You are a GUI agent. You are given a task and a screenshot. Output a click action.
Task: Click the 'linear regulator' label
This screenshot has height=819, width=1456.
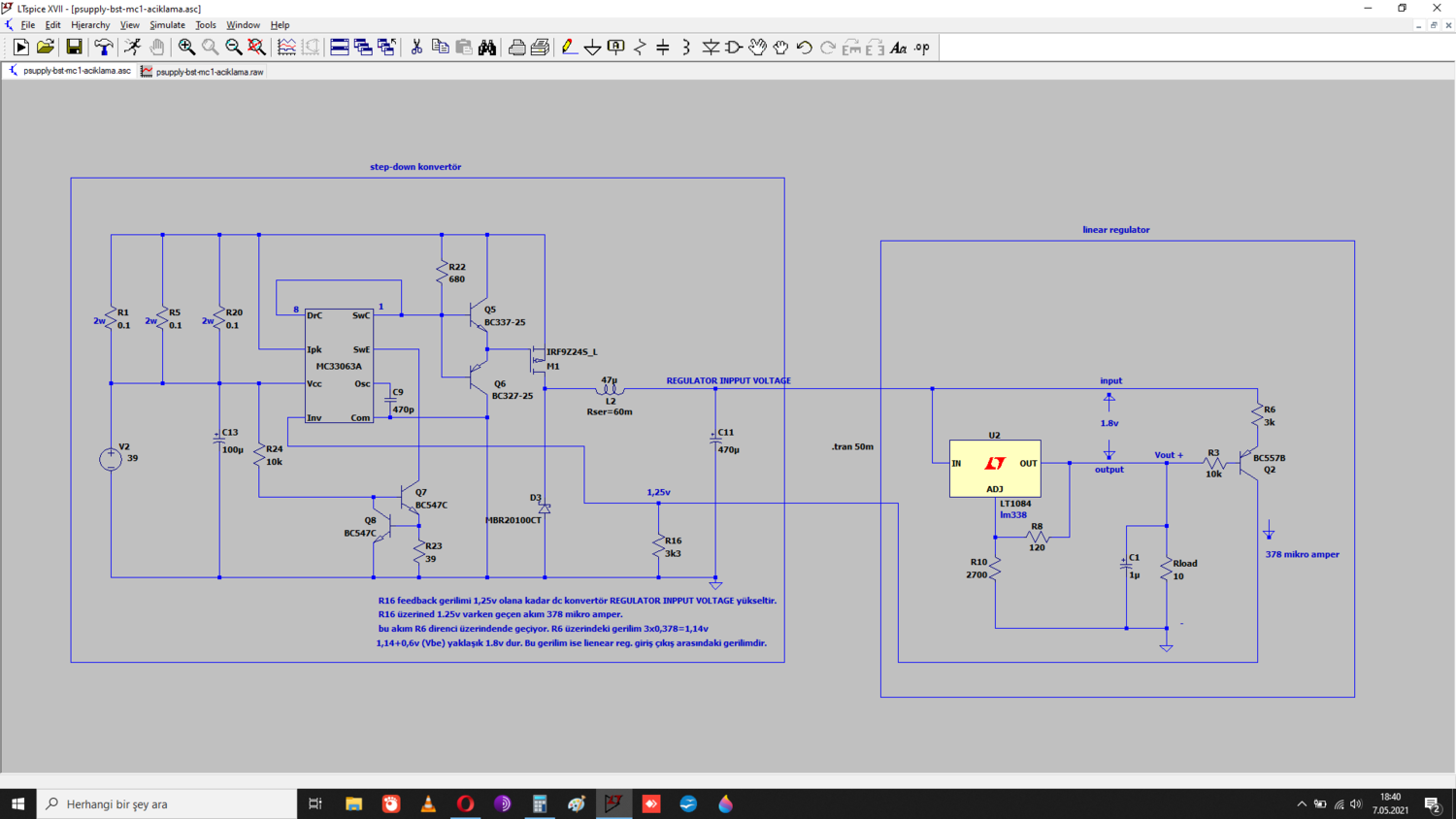(1116, 230)
